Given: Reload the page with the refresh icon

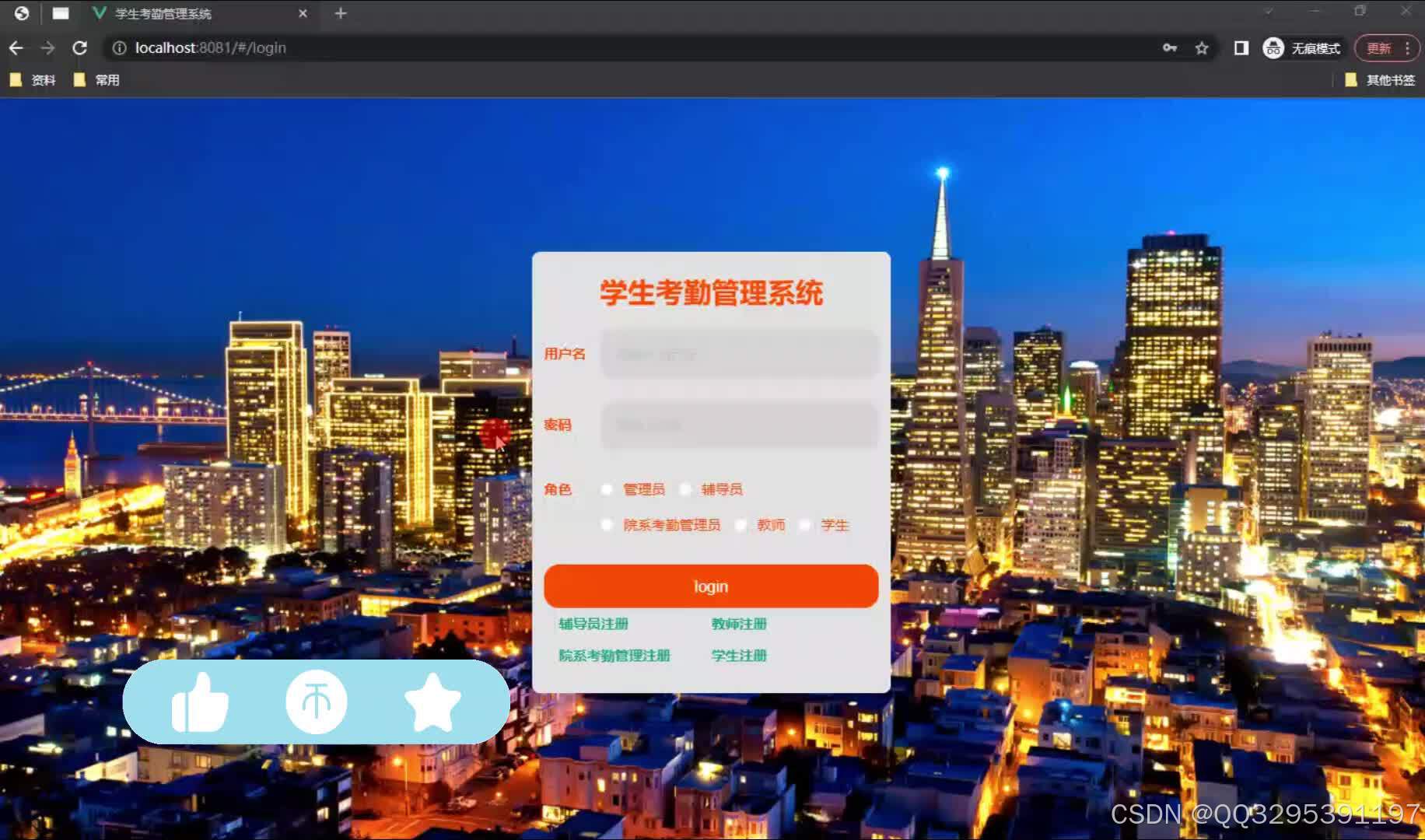Looking at the screenshot, I should pyautogui.click(x=79, y=48).
